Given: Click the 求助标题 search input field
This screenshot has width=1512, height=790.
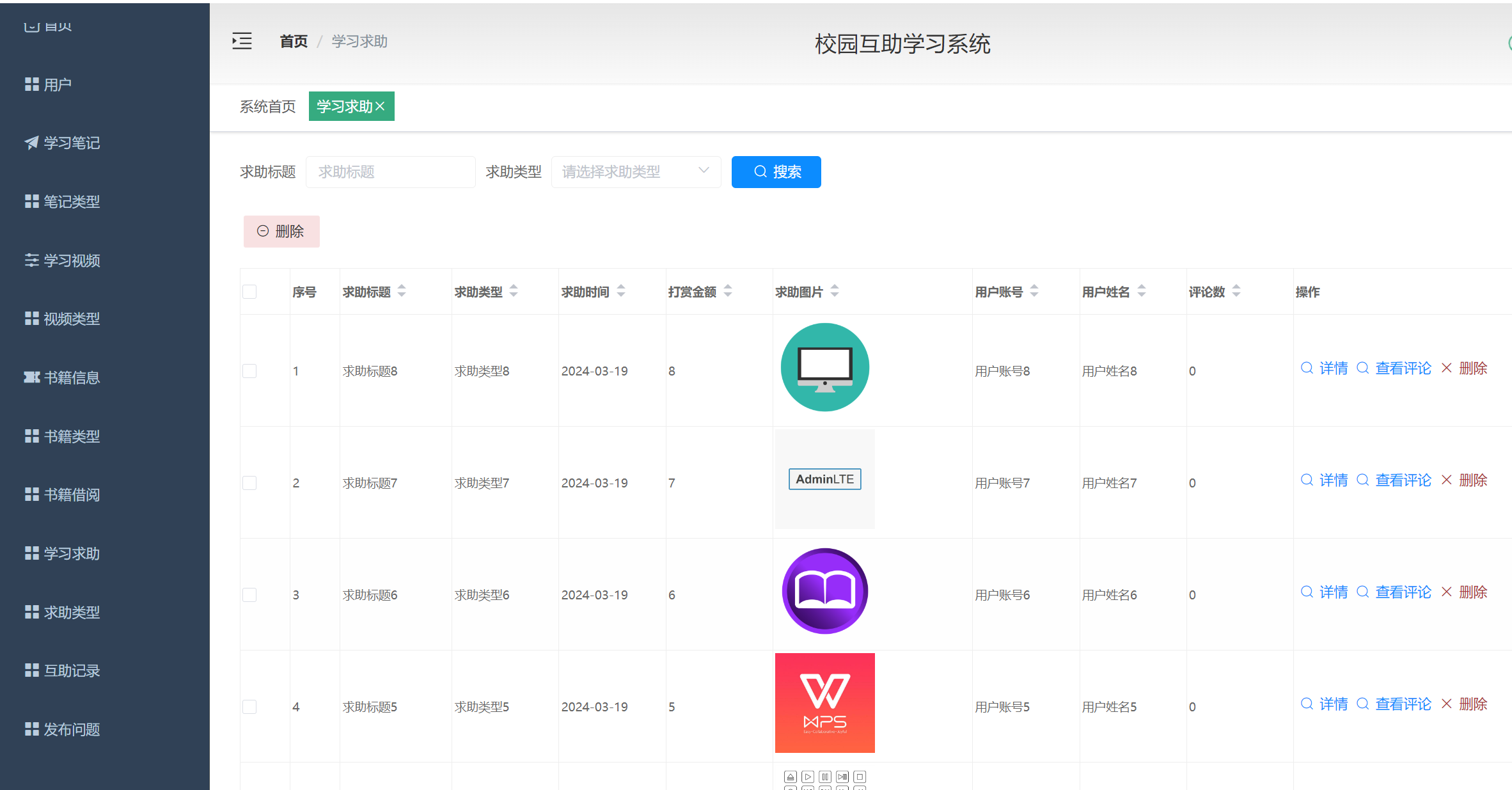Looking at the screenshot, I should [x=390, y=171].
